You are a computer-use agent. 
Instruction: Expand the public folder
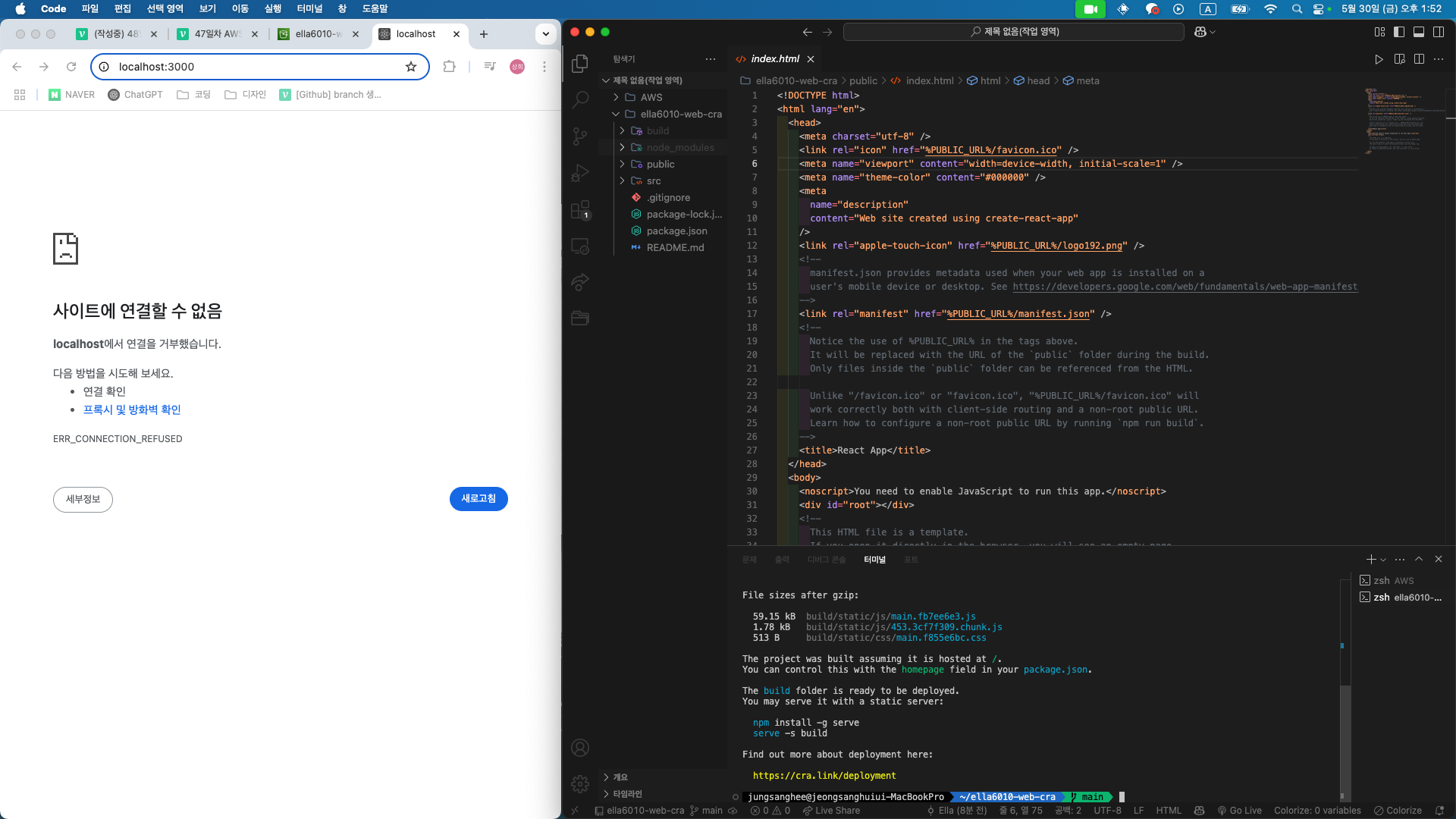click(623, 164)
